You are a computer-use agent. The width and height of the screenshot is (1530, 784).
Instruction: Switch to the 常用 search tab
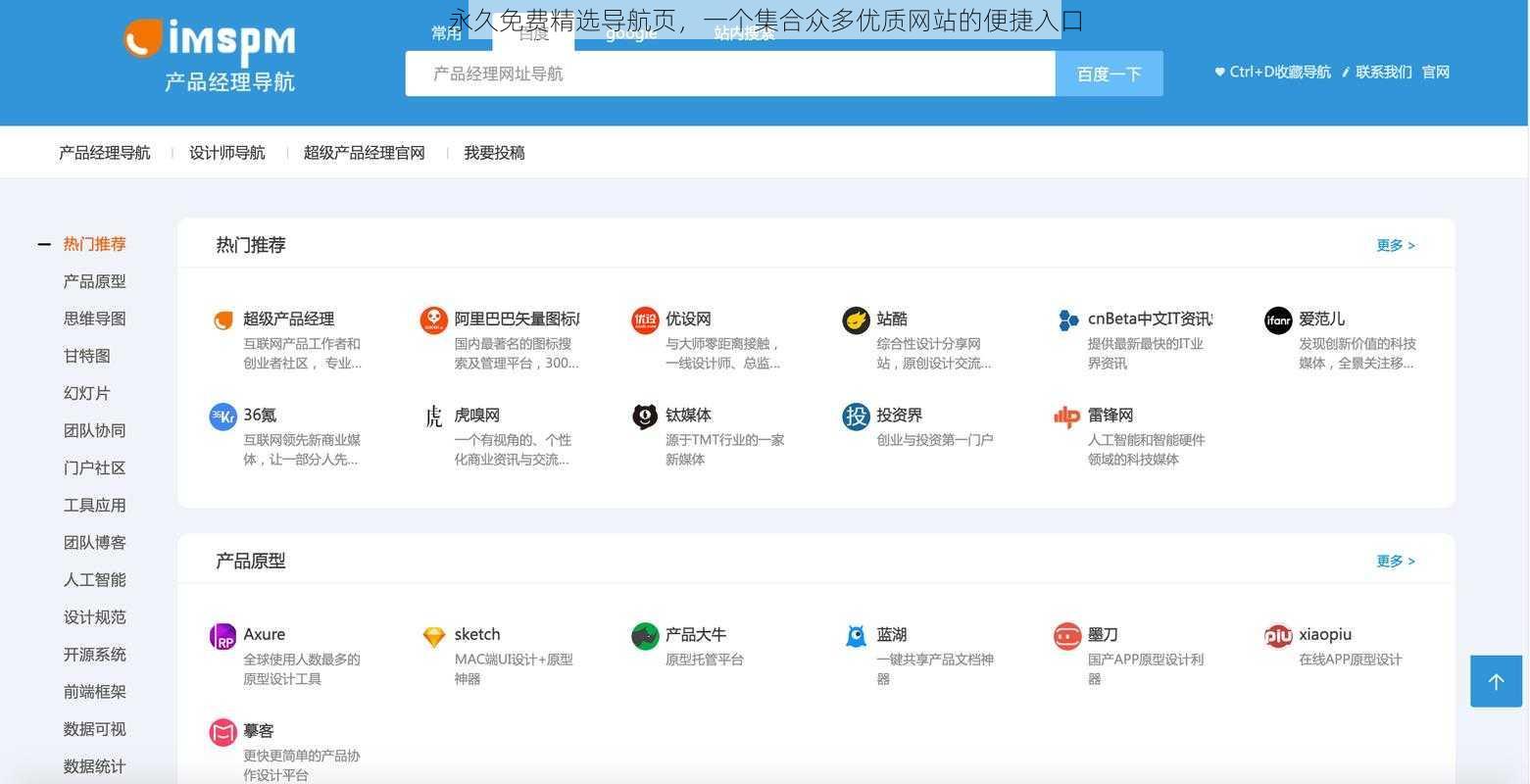click(447, 33)
